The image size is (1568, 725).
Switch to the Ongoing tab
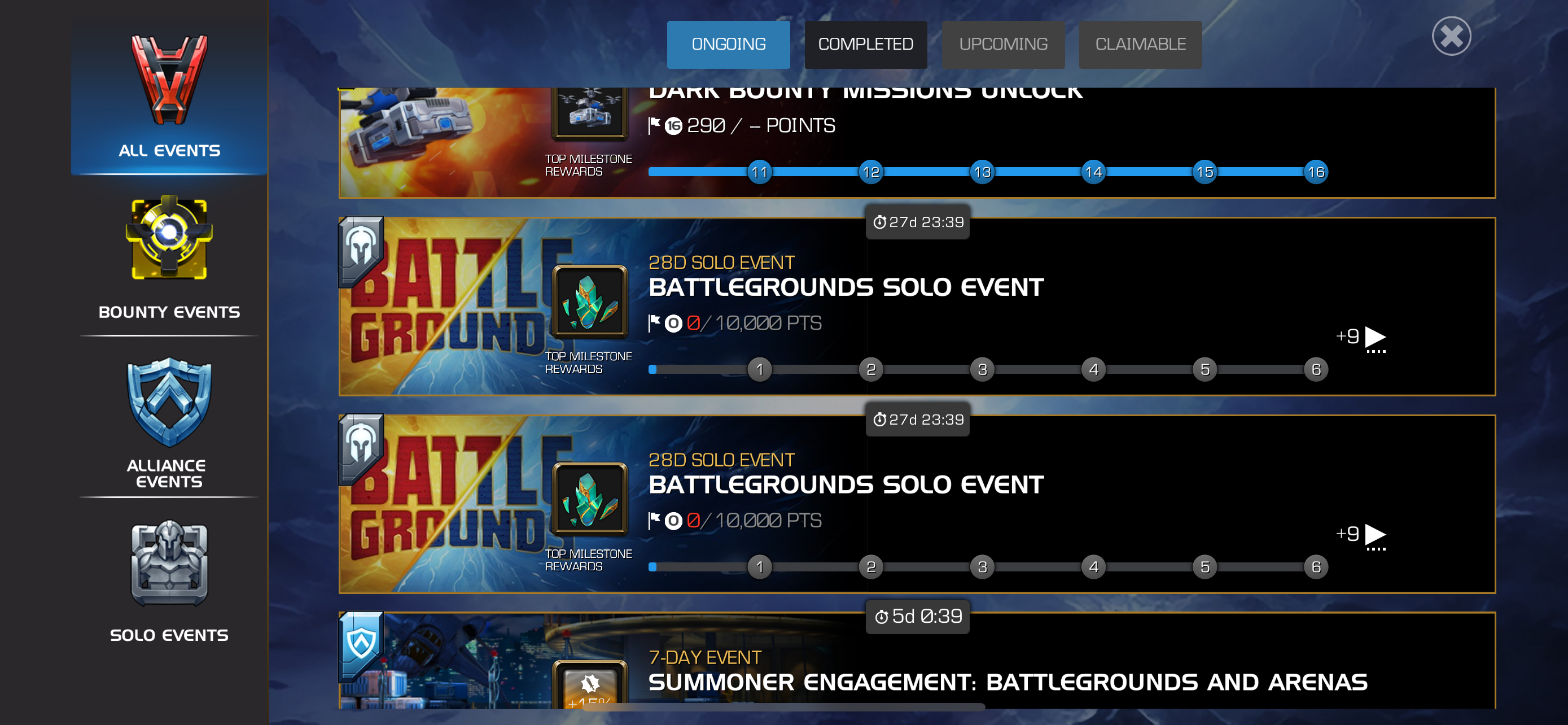pos(728,45)
